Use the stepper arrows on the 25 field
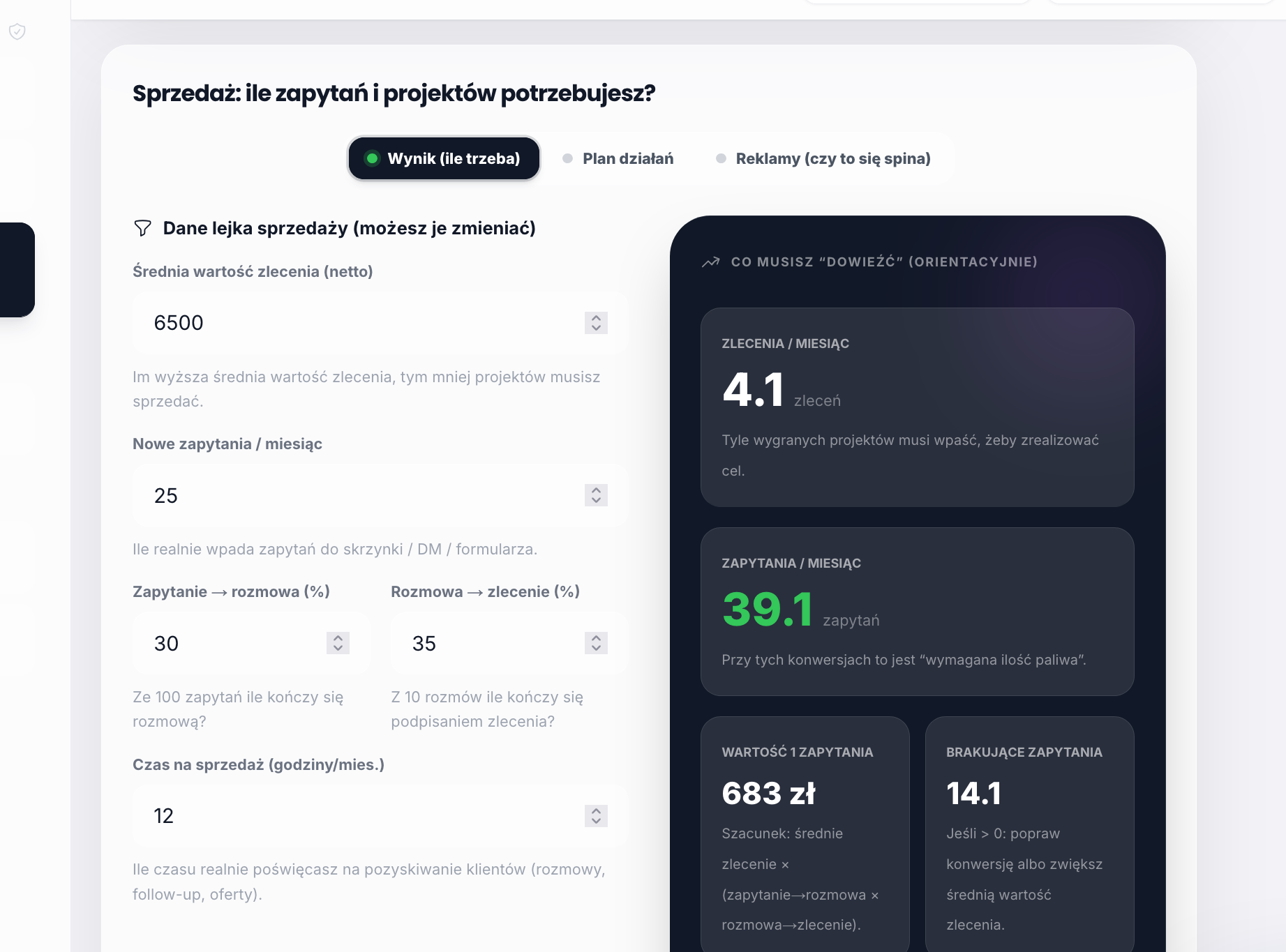This screenshot has width=1286, height=952. 596,495
